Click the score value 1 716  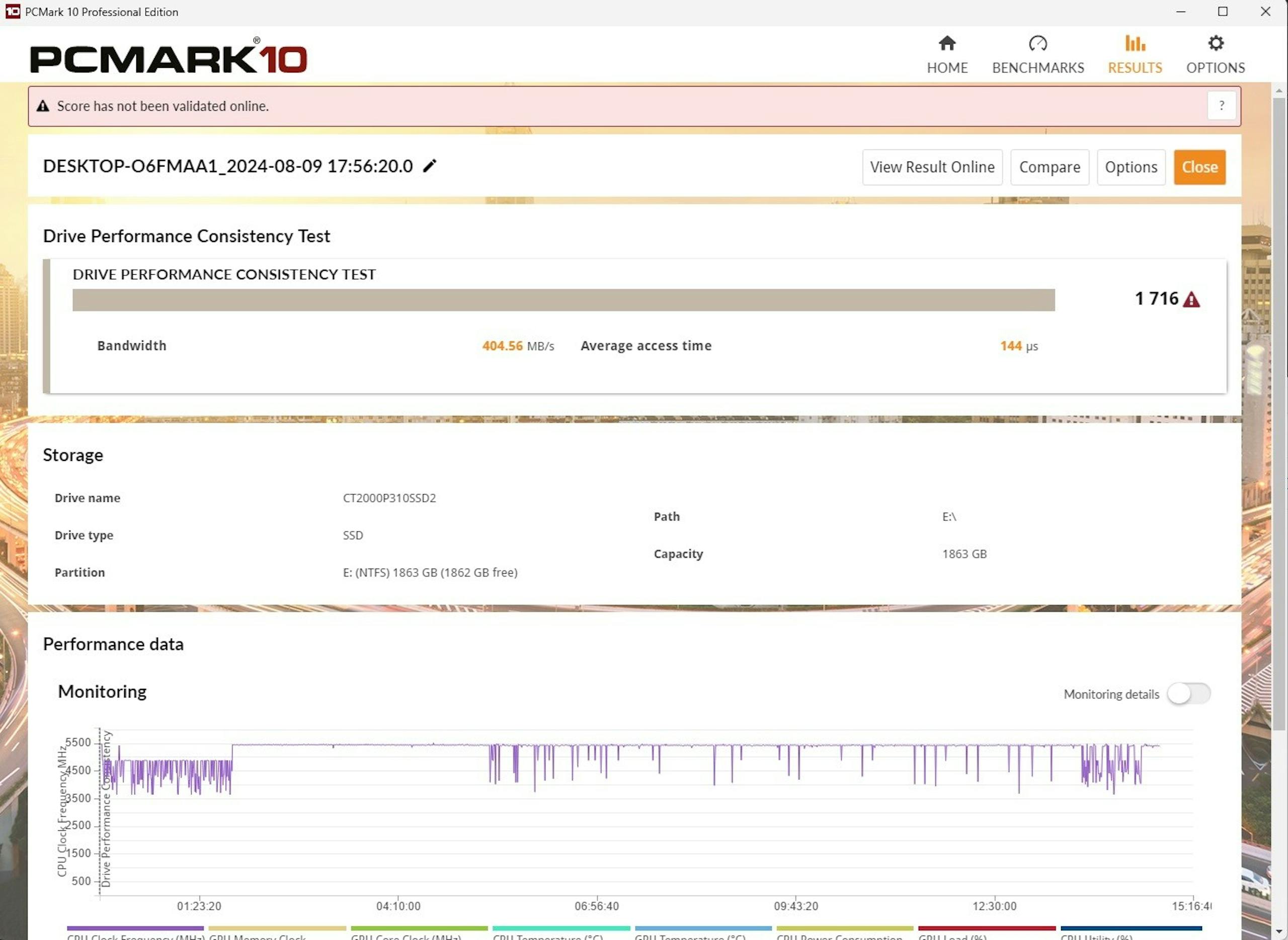1157,298
